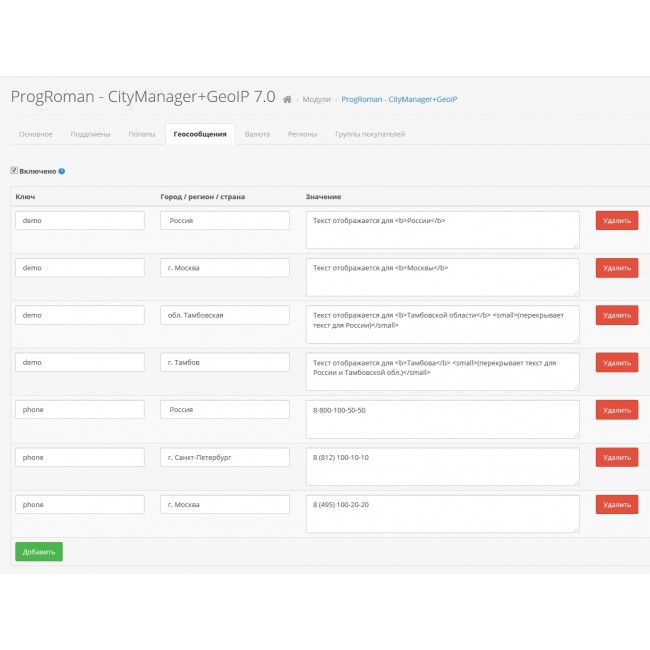The image size is (650, 650).
Task: Select the Валюта tab
Action: 257,134
